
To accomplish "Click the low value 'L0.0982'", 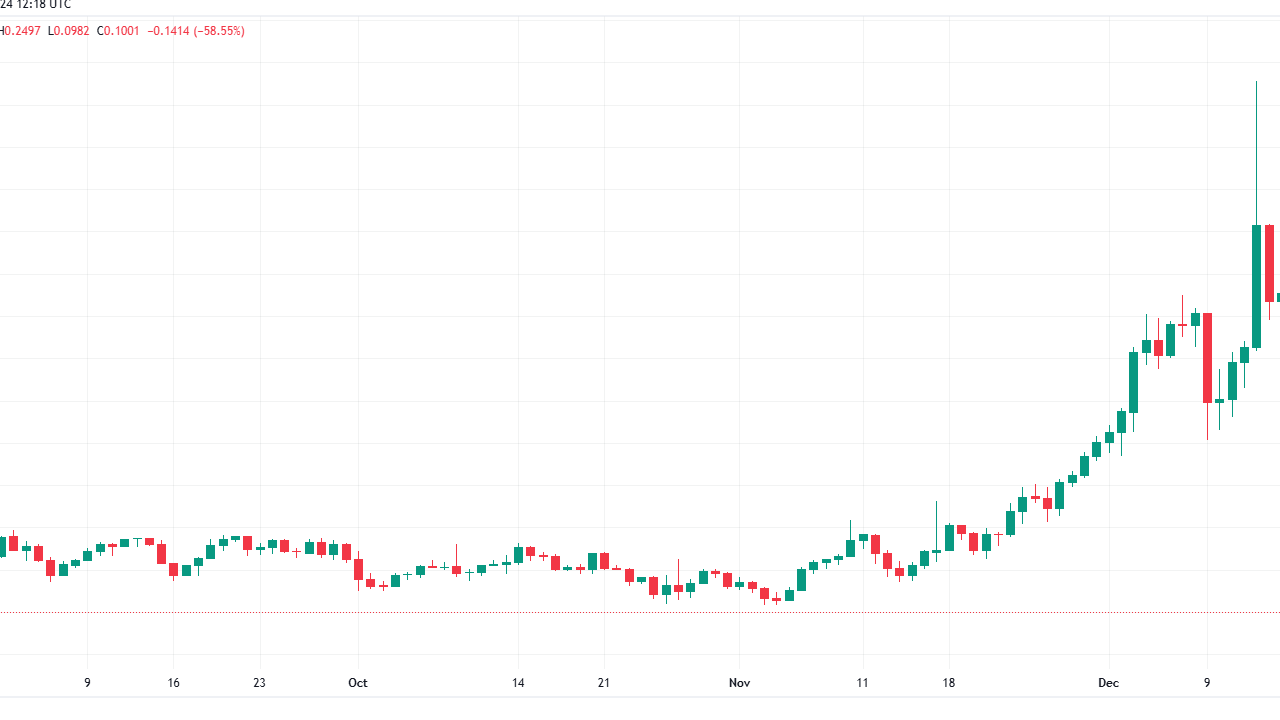I will 69,31.
